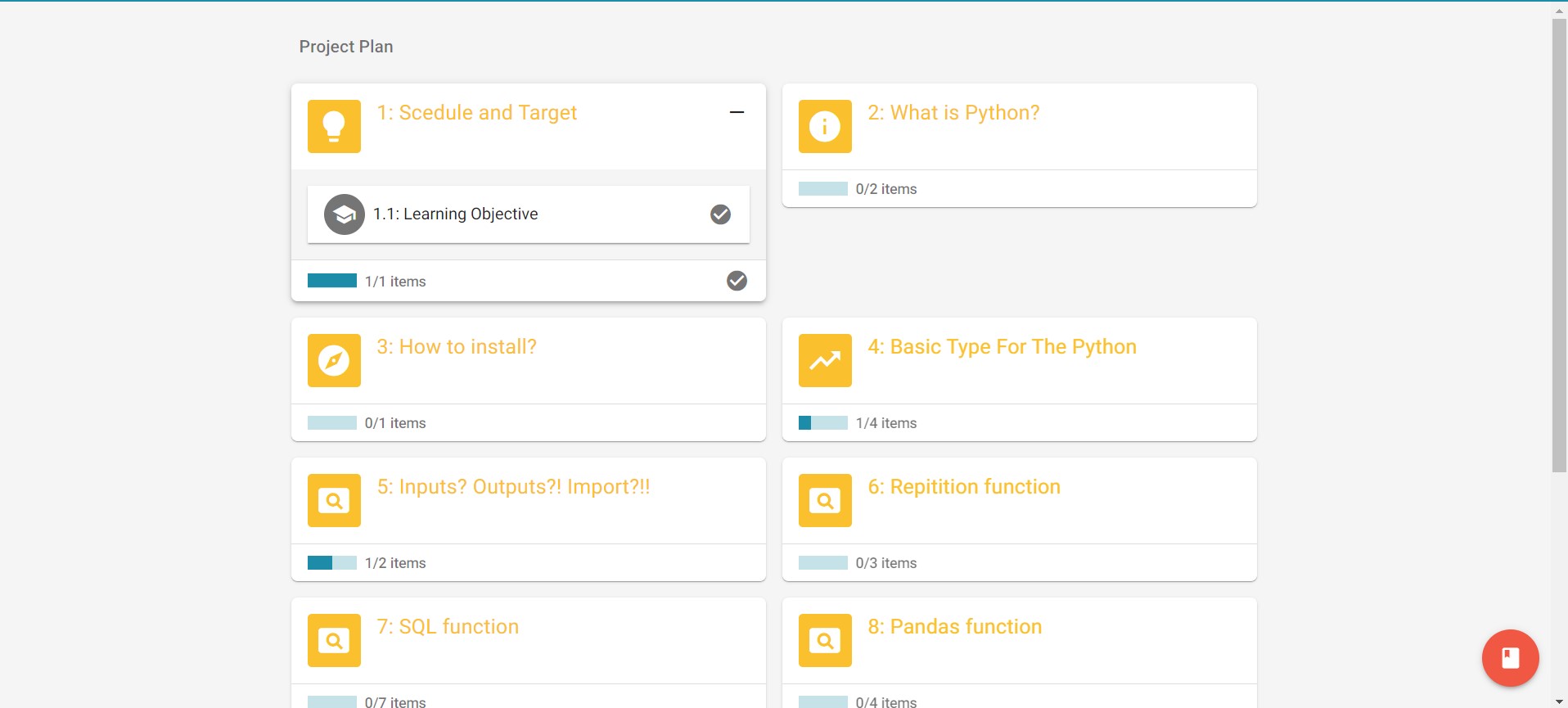
Task: Click the "1/2 items" count text
Action: (x=395, y=563)
